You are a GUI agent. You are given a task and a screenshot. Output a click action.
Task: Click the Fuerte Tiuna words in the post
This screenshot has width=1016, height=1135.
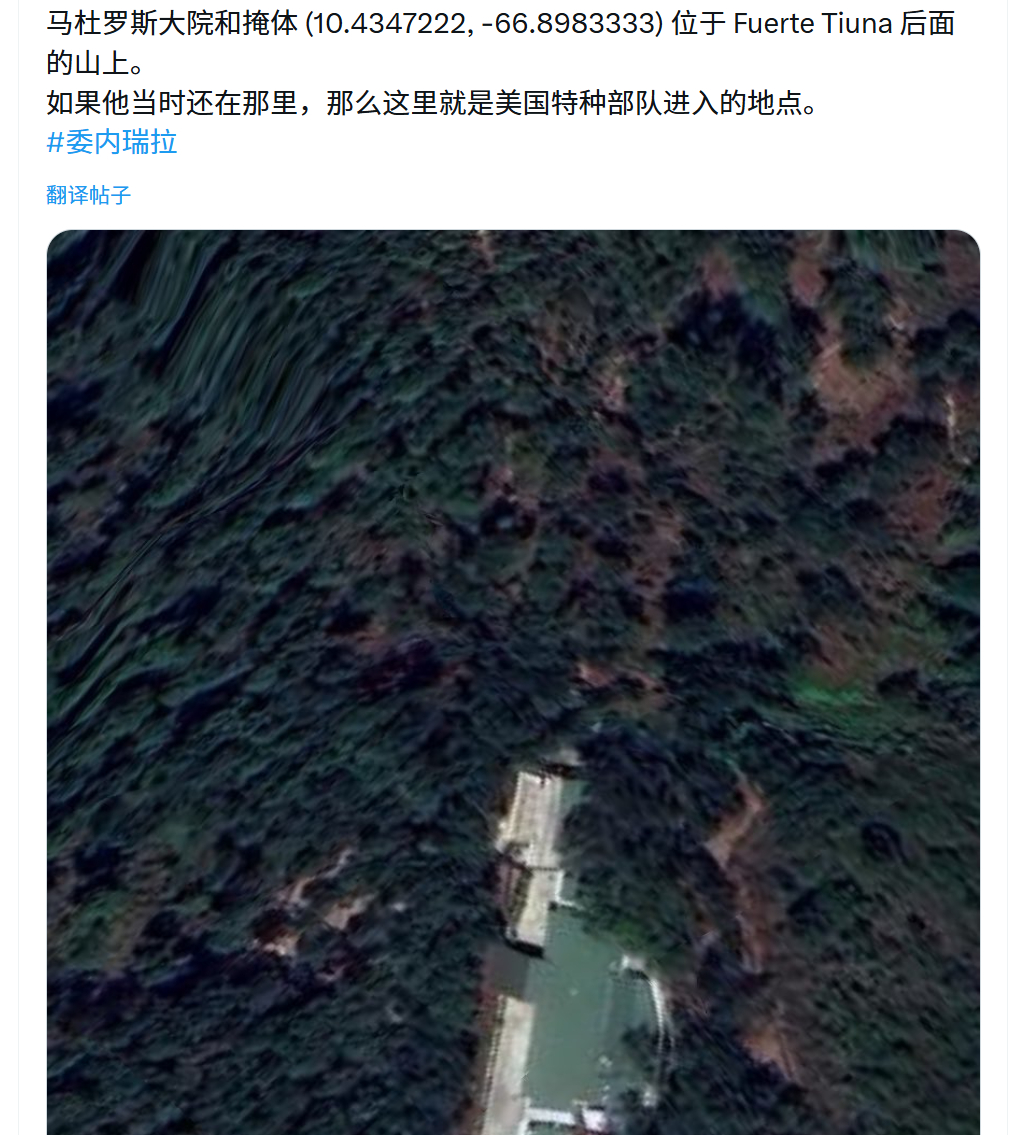[813, 24]
